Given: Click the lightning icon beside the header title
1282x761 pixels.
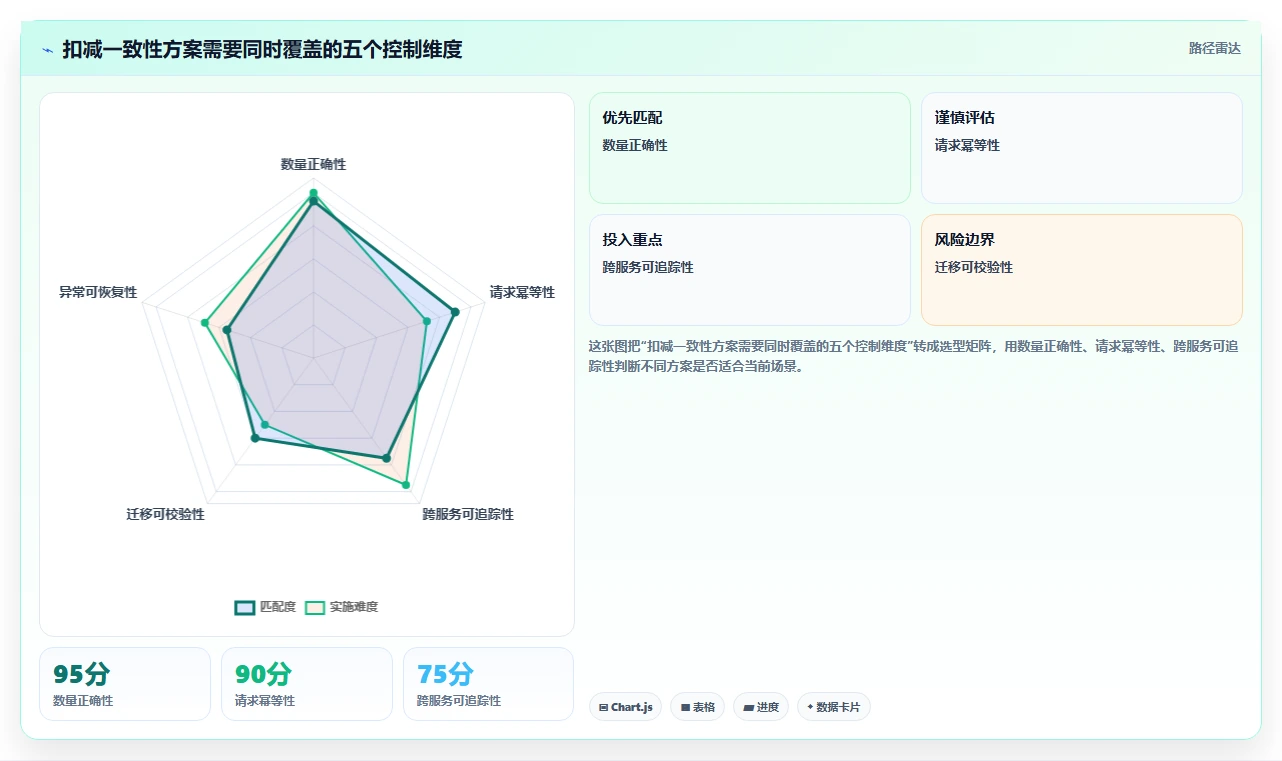Looking at the screenshot, I should click(x=48, y=49).
